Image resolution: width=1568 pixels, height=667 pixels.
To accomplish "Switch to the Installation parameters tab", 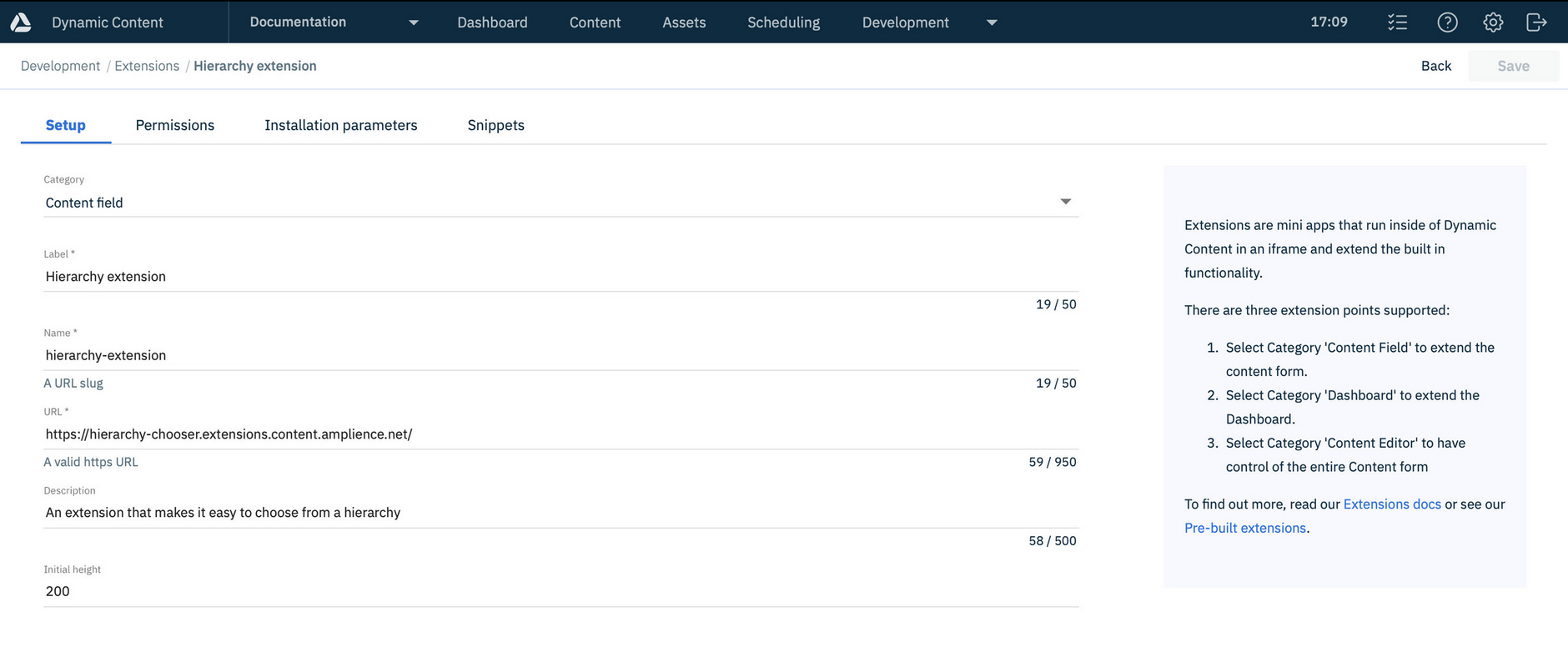I will [340, 125].
